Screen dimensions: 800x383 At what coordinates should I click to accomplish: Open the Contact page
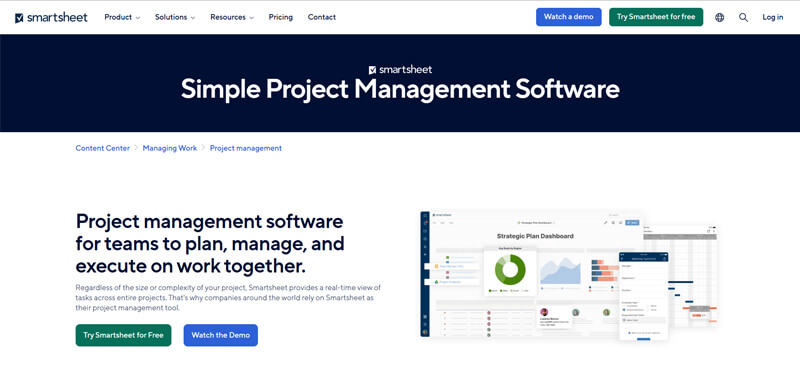point(322,17)
